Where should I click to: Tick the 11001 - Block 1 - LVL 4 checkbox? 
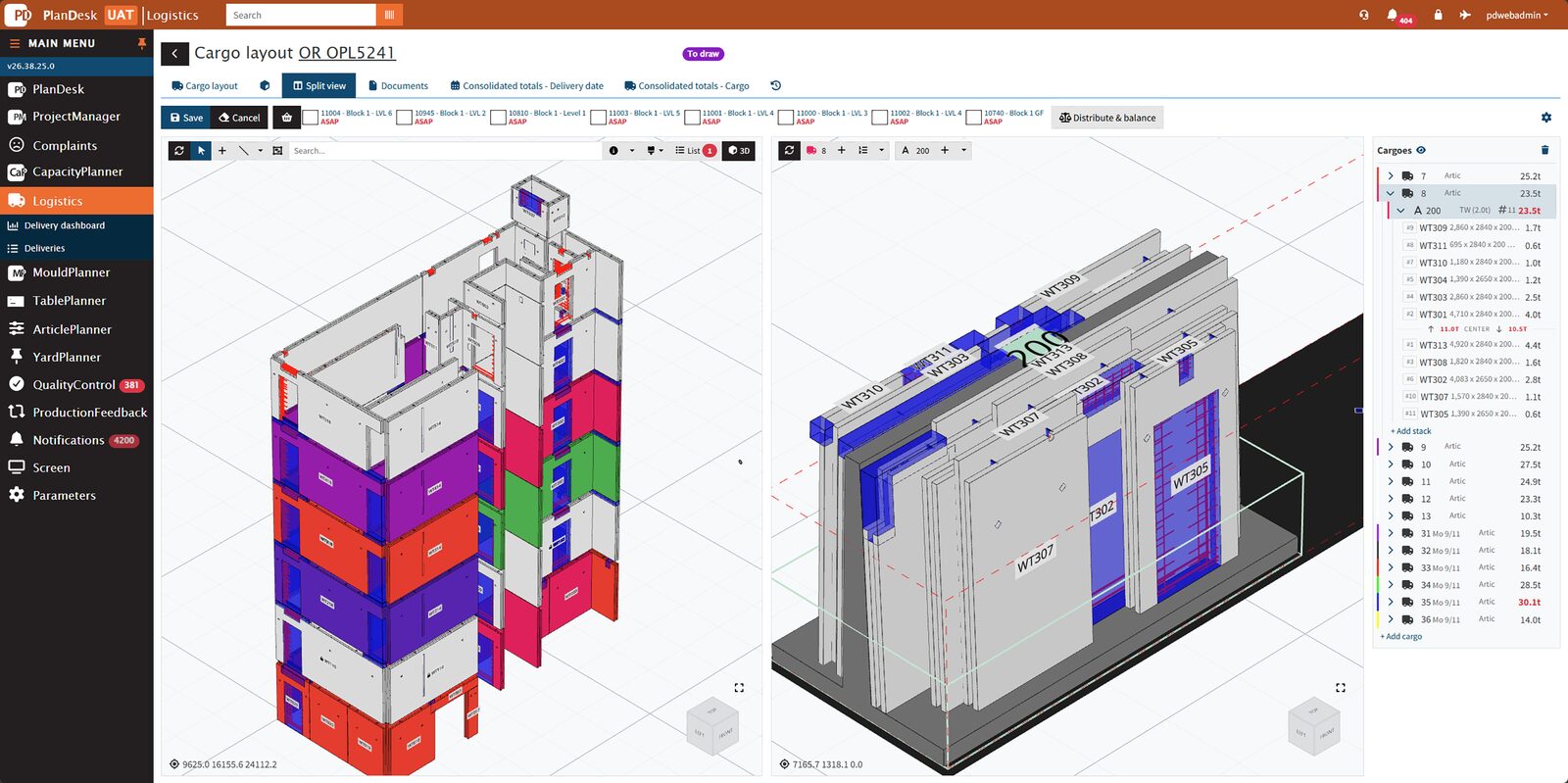click(692, 118)
